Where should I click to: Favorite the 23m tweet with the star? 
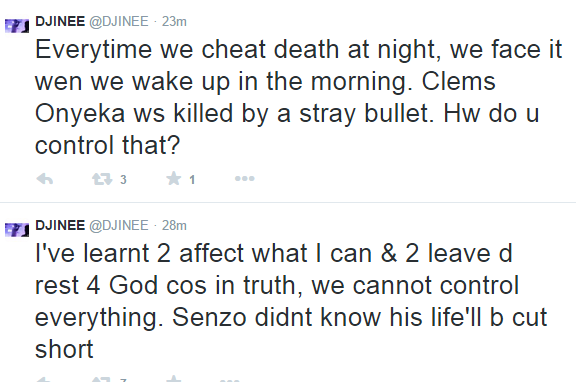point(173,179)
